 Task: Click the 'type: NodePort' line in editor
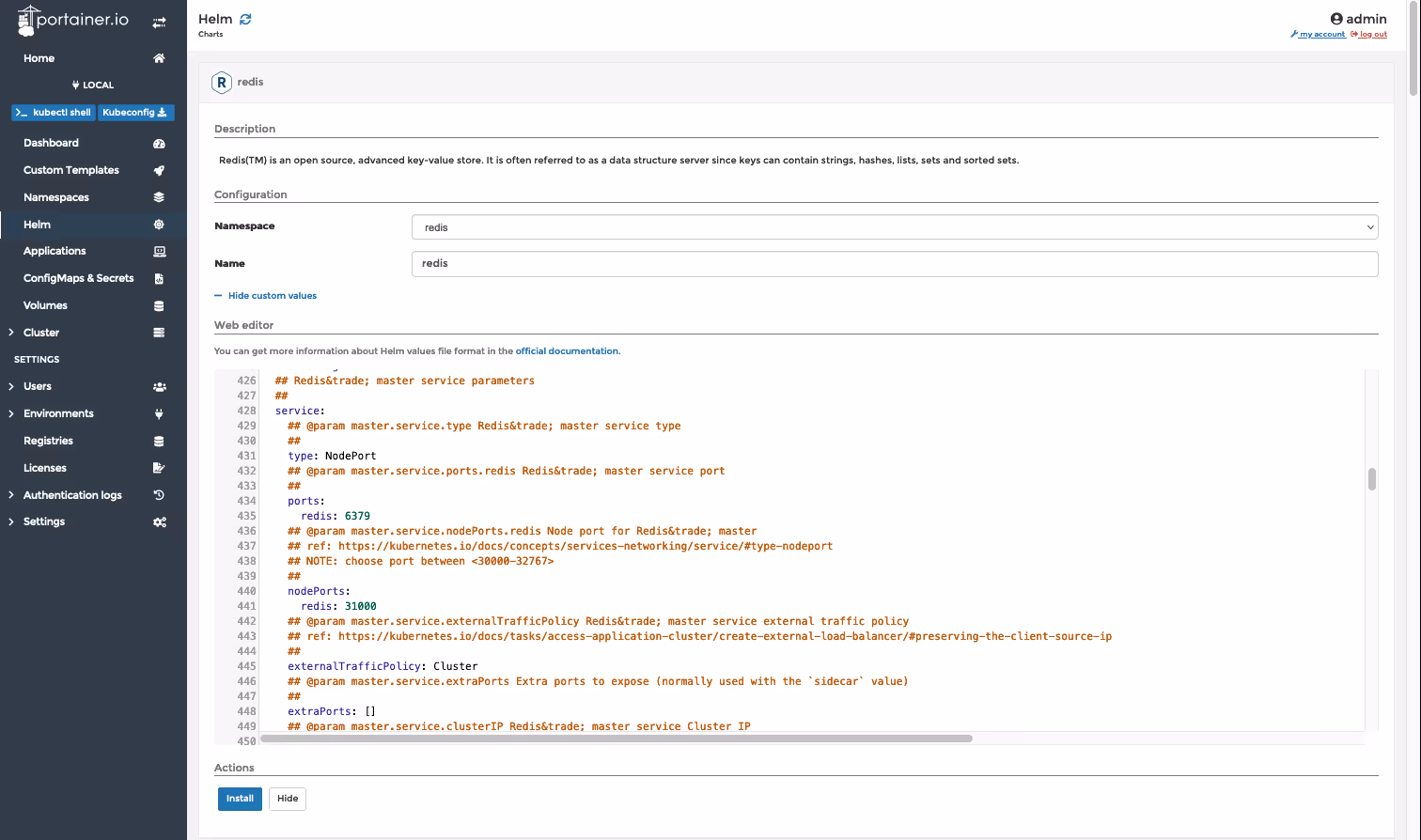(x=332, y=456)
